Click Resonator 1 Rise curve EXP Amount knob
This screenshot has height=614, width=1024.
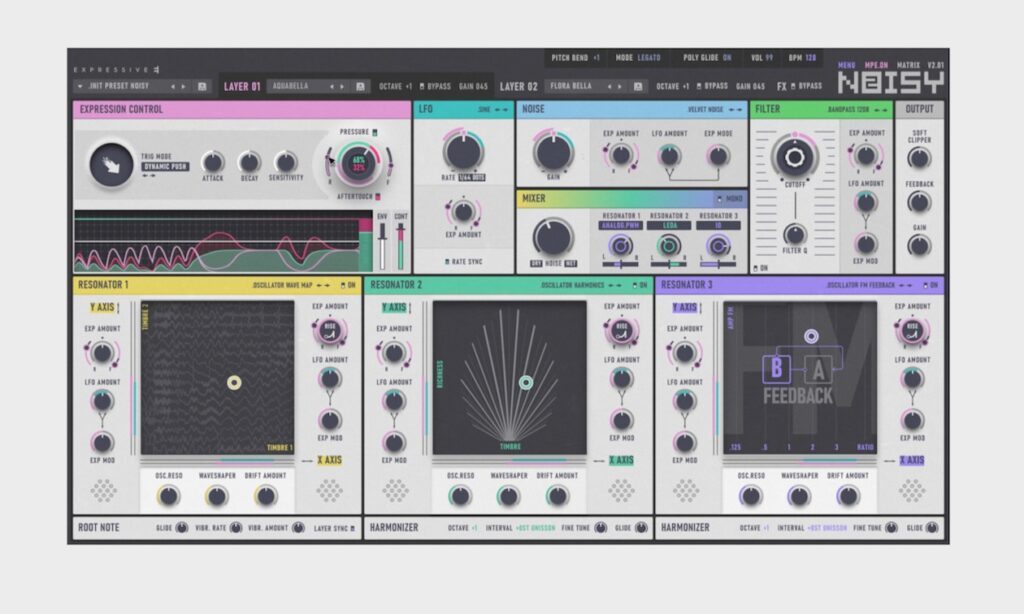point(330,331)
